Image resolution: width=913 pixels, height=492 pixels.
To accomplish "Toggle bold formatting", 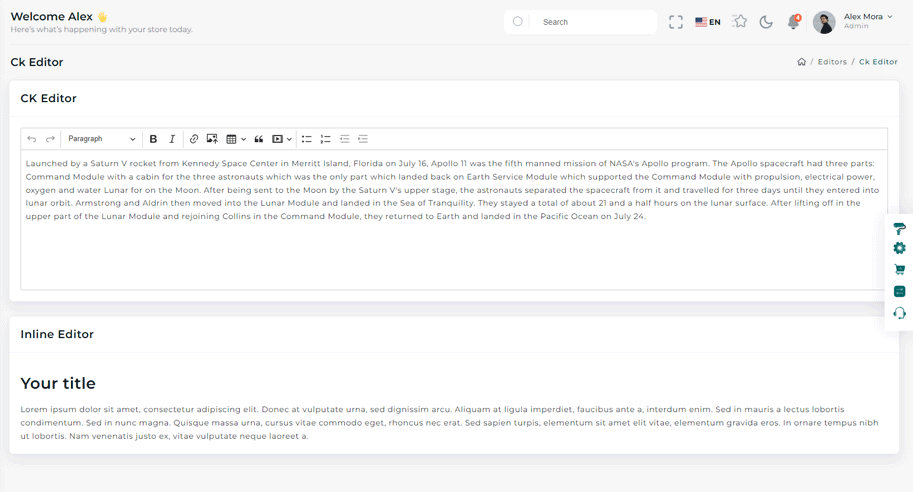I will click(x=153, y=139).
